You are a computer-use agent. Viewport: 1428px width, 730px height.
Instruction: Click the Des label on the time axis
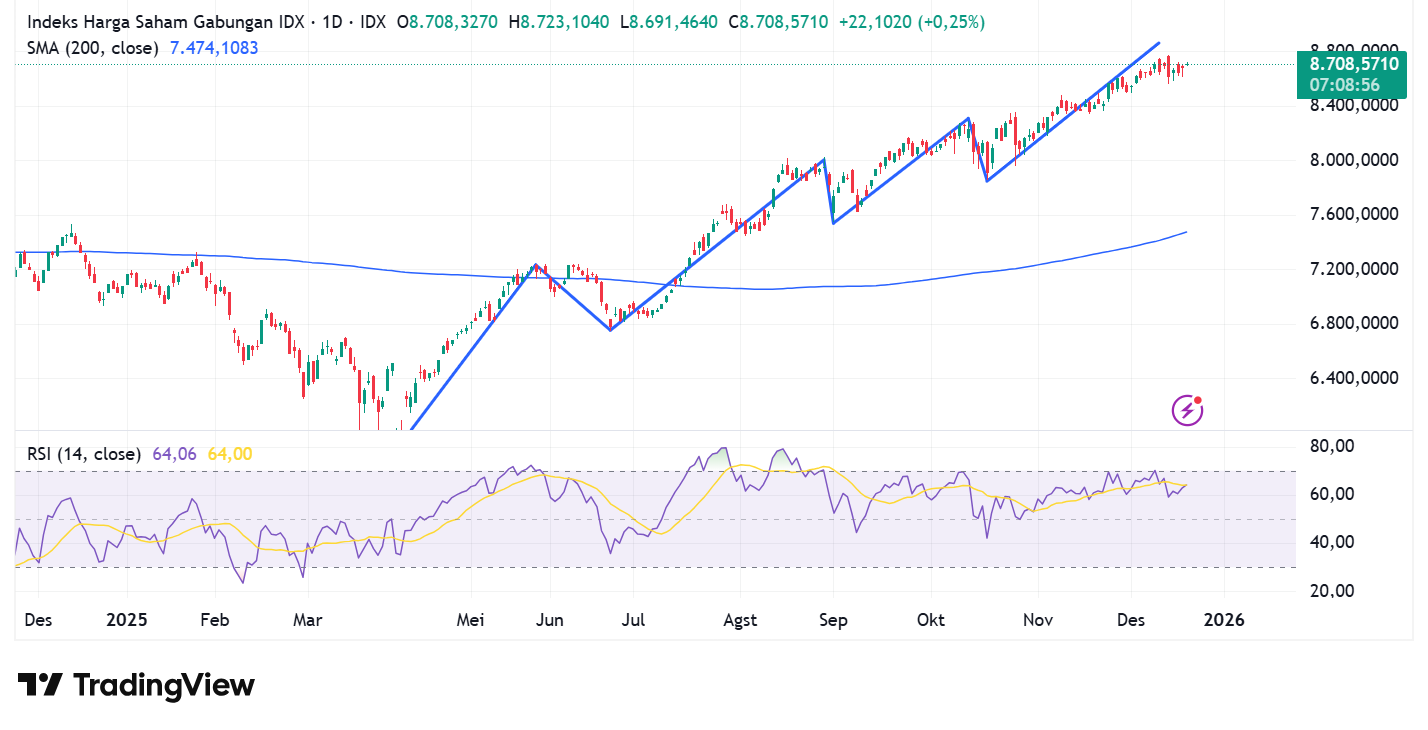[38, 619]
